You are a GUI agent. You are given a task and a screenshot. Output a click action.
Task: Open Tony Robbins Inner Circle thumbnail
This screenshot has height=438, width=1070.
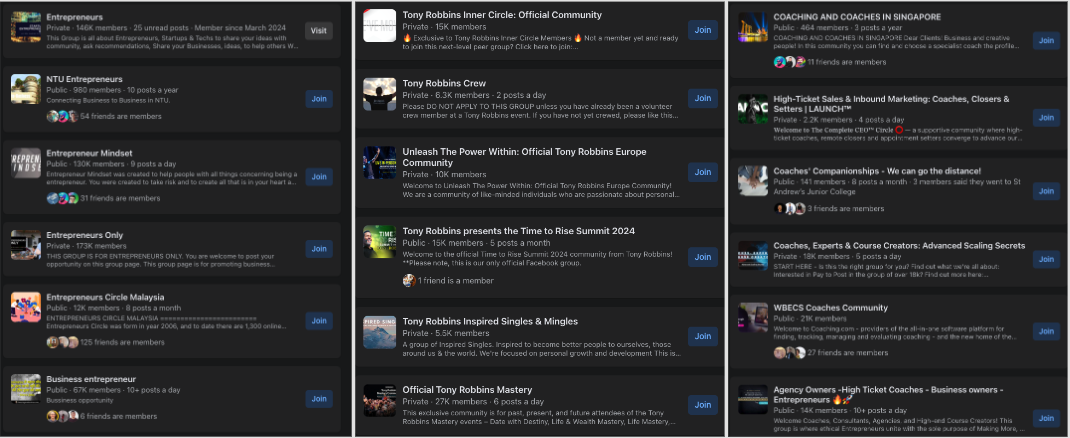tap(379, 25)
